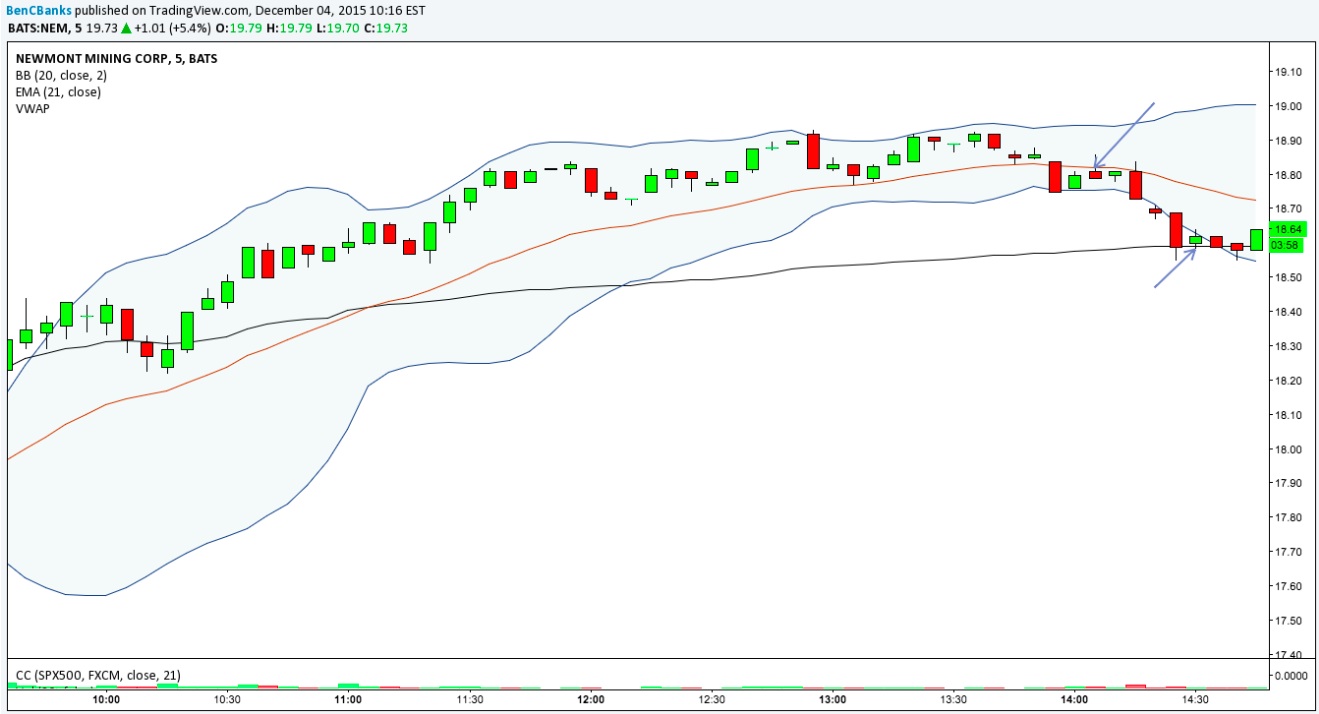The image size is (1319, 714).
Task: Click the 14:00 time axis label
Action: click(x=1074, y=700)
